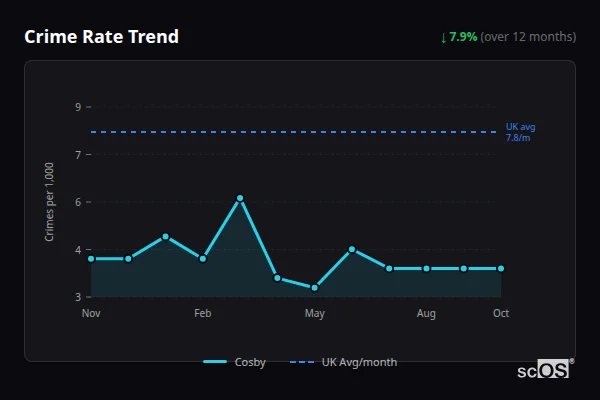Click the 'UK avg 7.8/m' label

520,132
